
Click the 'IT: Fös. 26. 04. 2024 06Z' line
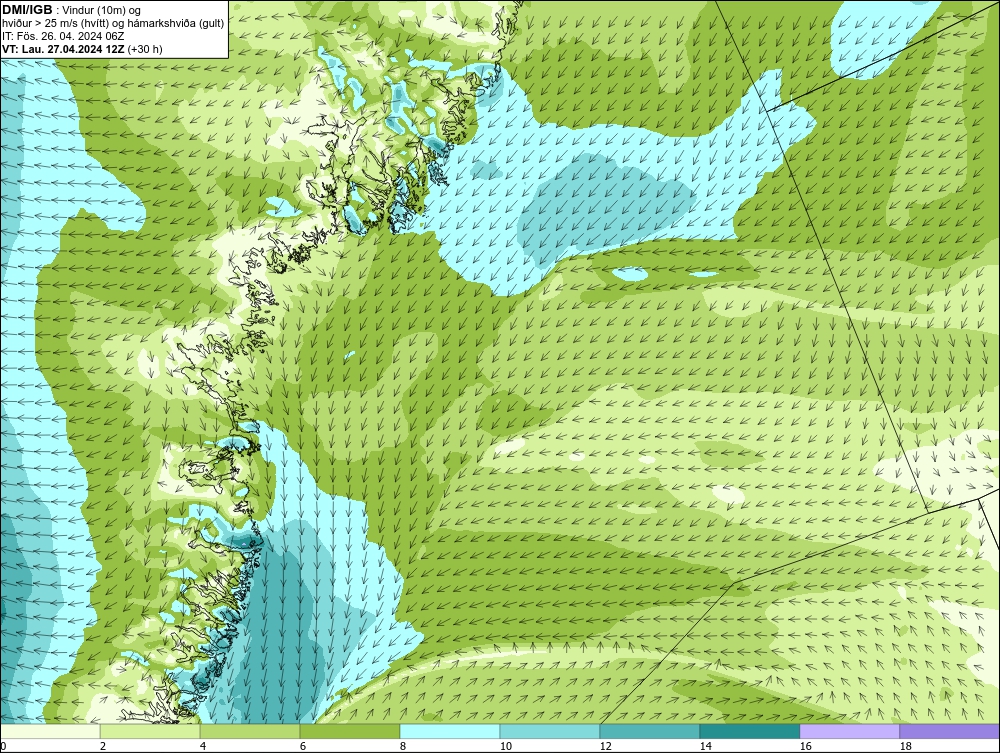[63, 36]
